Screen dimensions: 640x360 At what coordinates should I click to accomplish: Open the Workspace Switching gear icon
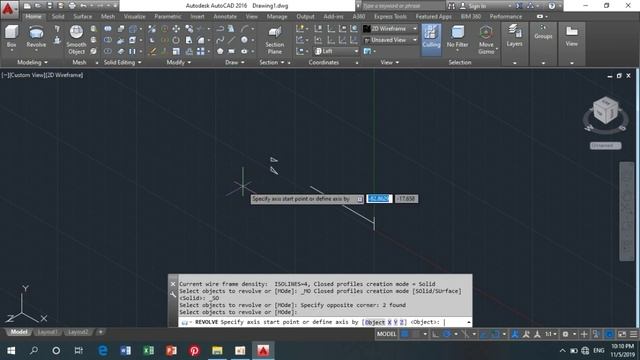tap(565, 334)
